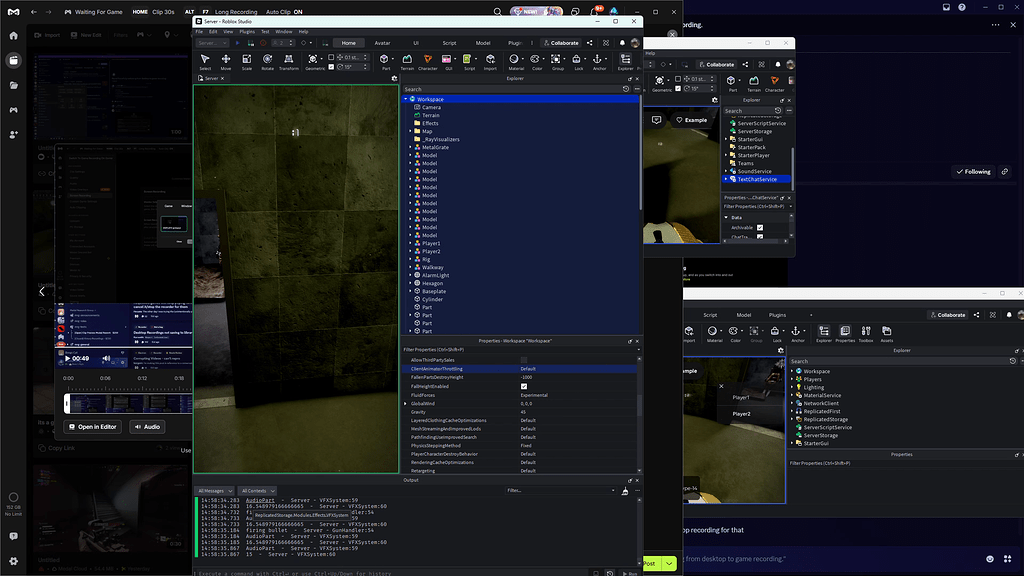Viewport: 1024px width, 576px height.
Task: Expand GlobalWind in the Properties panel
Action: (x=404, y=404)
